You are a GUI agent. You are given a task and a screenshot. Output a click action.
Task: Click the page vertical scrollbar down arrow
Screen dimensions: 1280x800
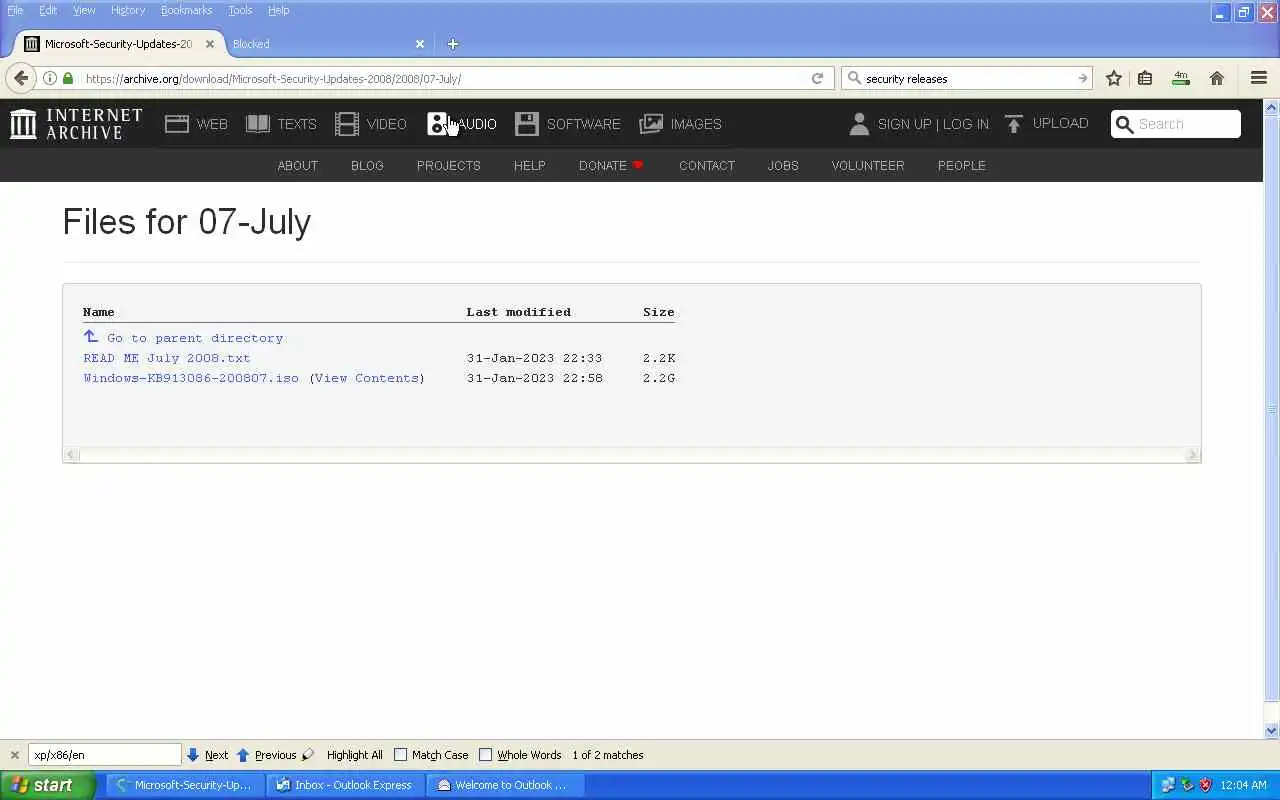[x=1272, y=731]
